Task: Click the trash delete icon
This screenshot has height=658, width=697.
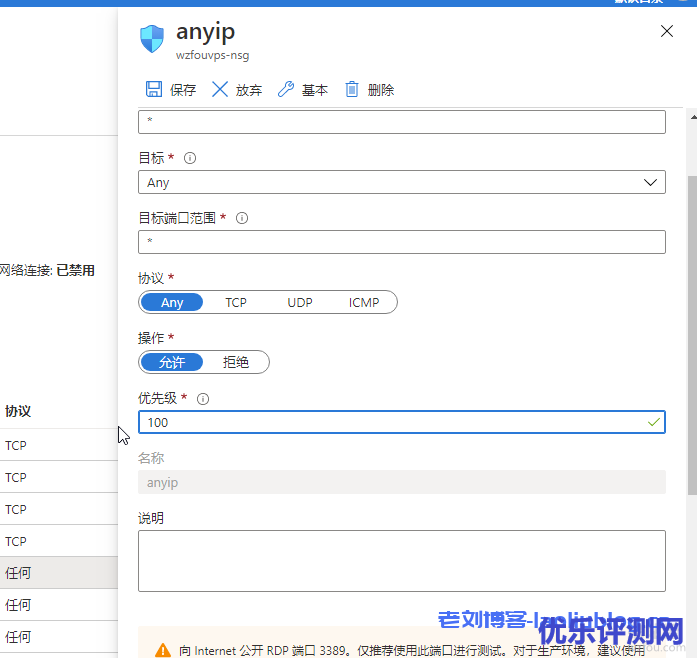Action: (352, 90)
